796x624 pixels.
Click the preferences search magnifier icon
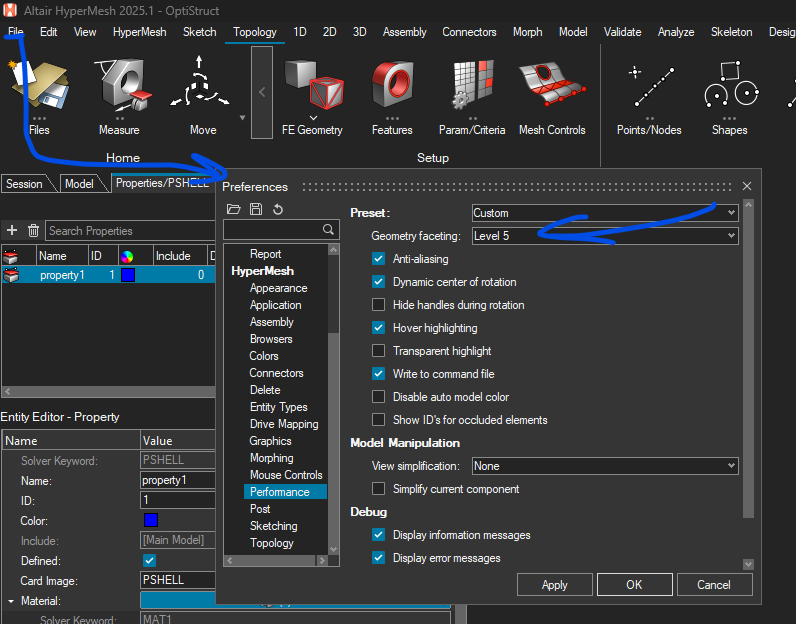[328, 229]
